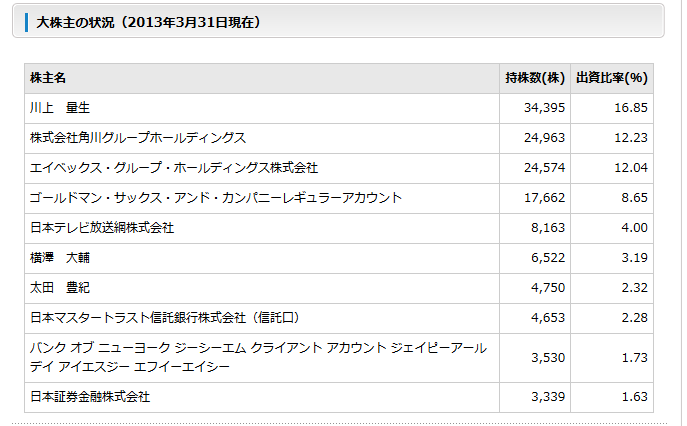The image size is (687, 426).
Task: Click the 34,395 share count value
Action: tap(545, 108)
